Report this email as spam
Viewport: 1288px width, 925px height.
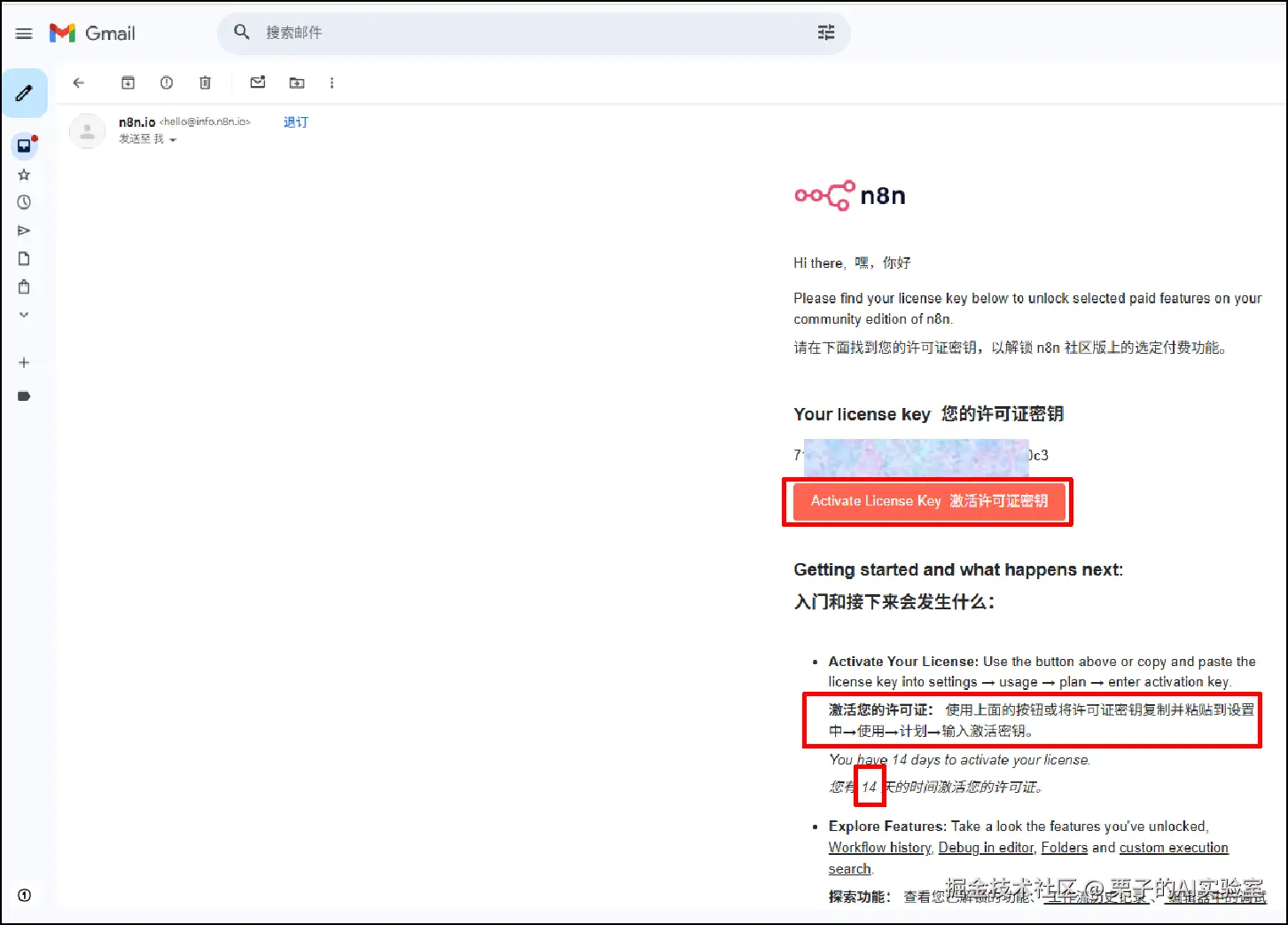point(167,82)
